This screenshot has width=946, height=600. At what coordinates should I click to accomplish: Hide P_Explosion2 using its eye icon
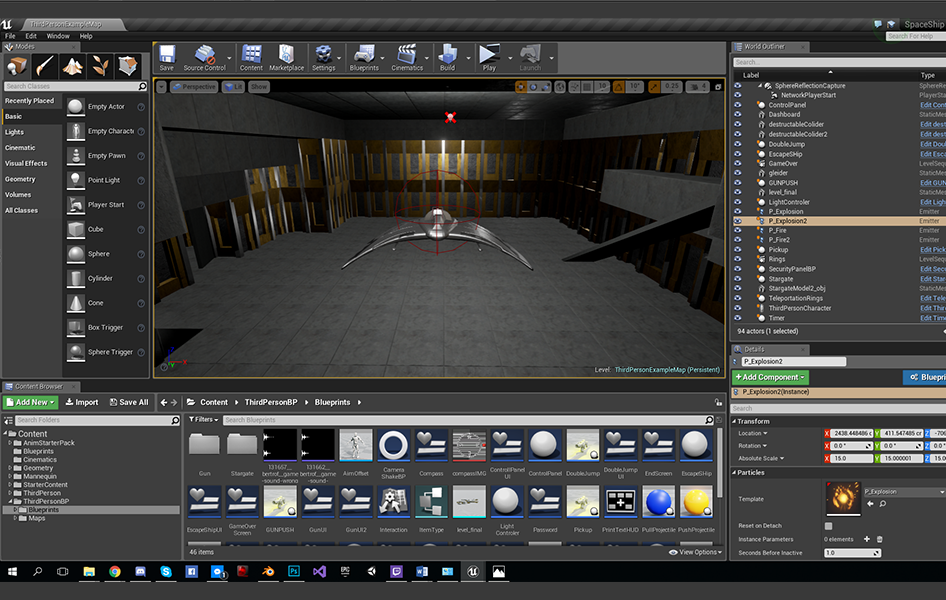(x=738, y=221)
